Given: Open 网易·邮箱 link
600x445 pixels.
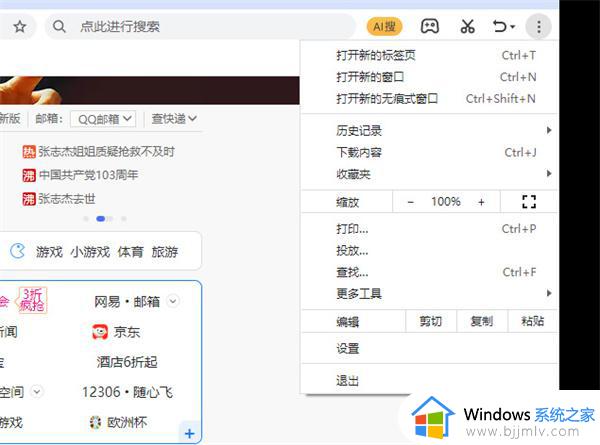Looking at the screenshot, I should pyautogui.click(x=127, y=302).
